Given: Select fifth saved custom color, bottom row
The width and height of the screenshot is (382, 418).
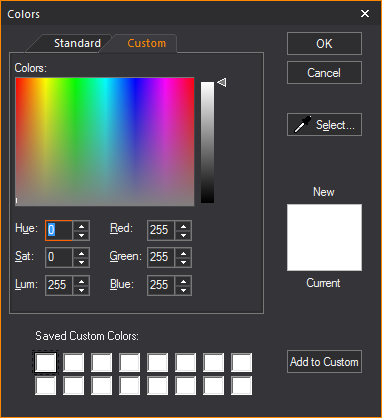Looking at the screenshot, I should click(x=158, y=385).
